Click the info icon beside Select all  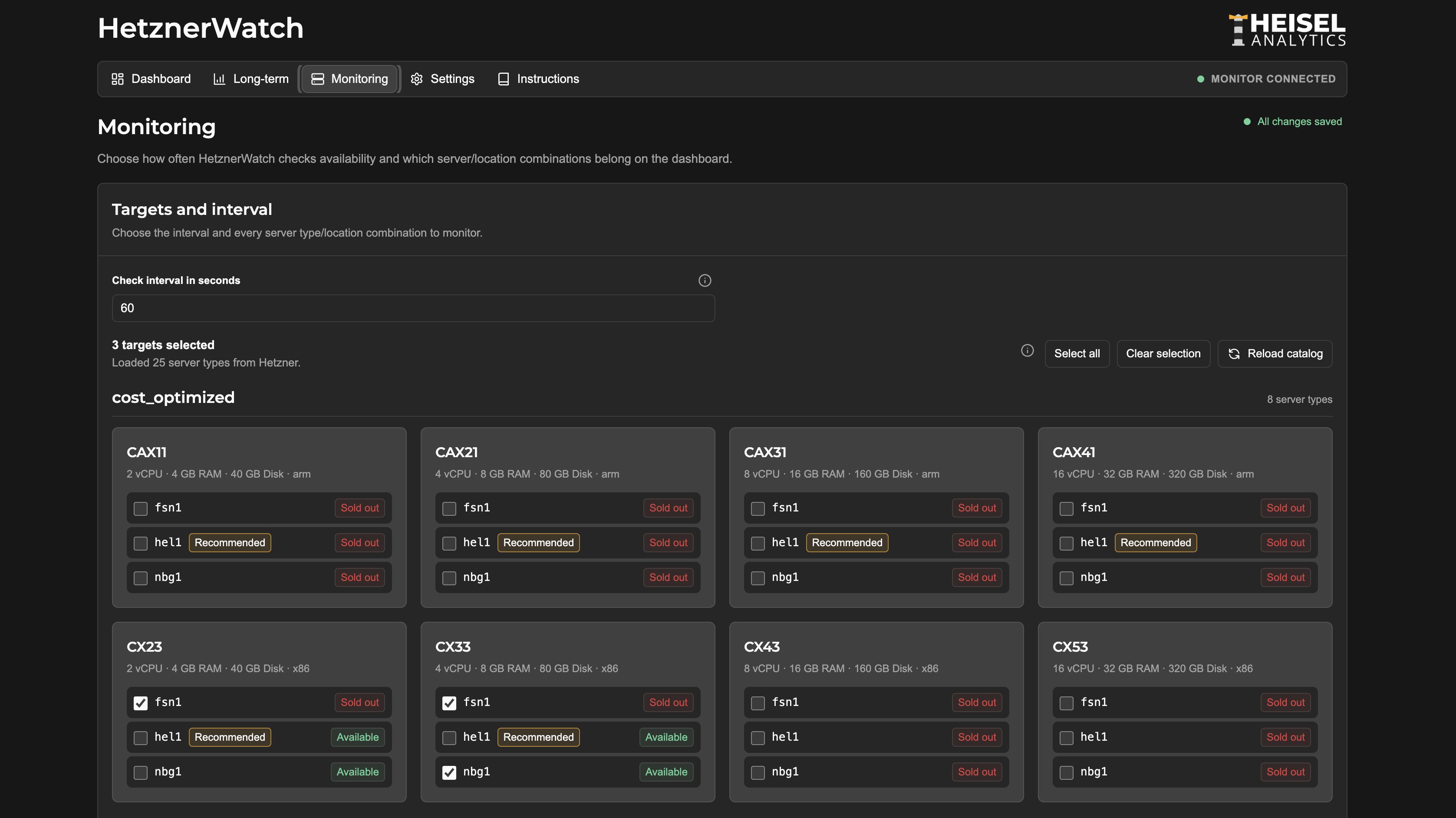1027,351
